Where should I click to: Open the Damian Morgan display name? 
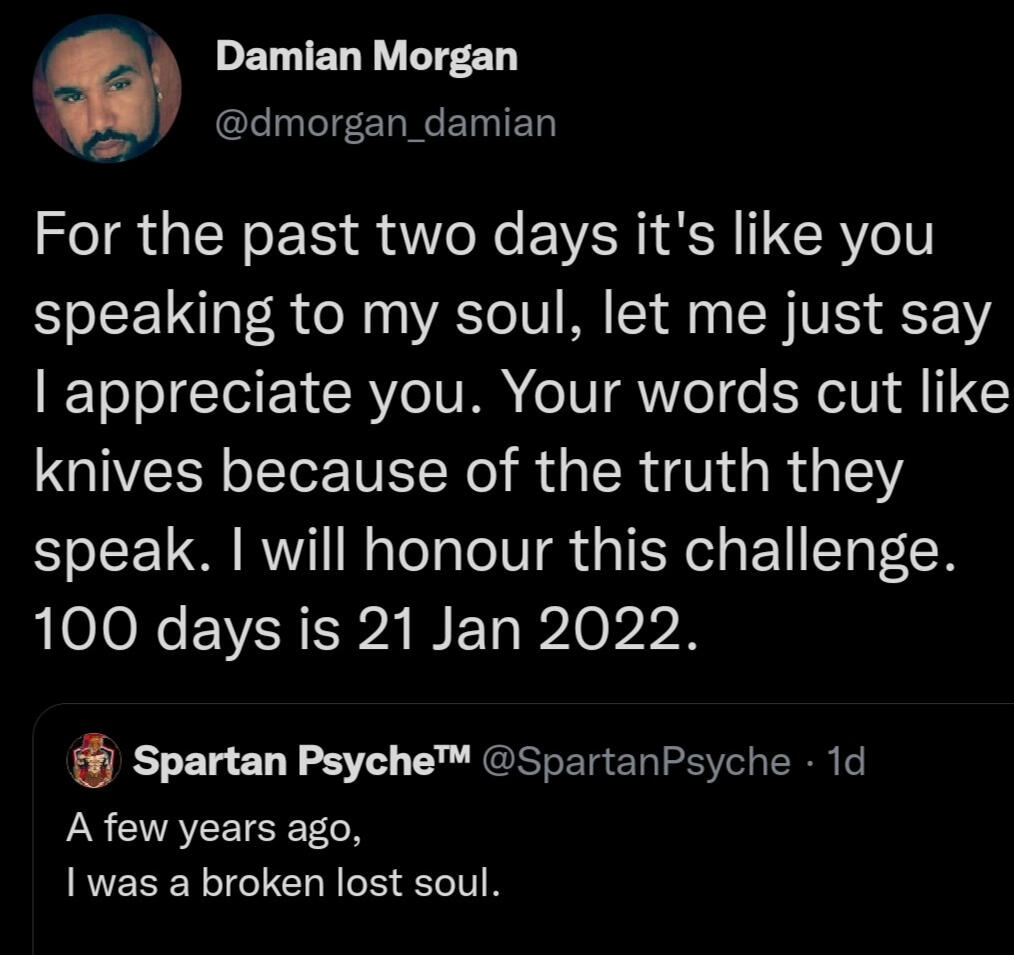click(x=367, y=58)
